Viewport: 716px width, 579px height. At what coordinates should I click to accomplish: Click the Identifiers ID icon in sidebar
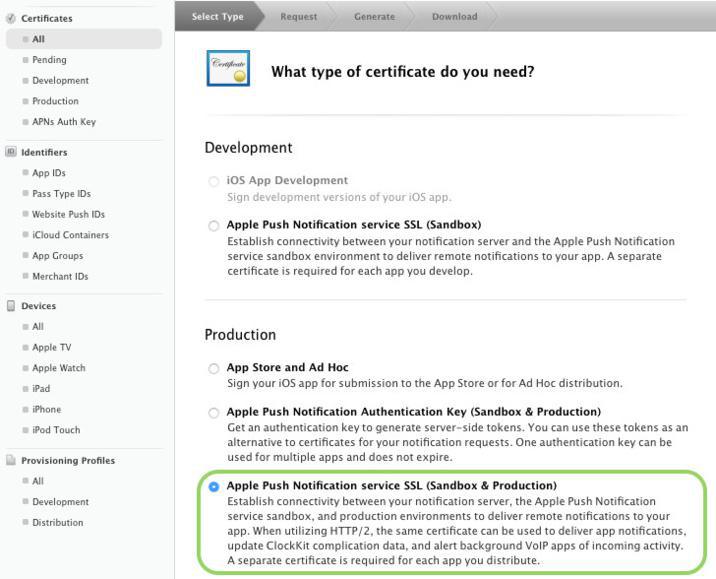[x=11, y=152]
